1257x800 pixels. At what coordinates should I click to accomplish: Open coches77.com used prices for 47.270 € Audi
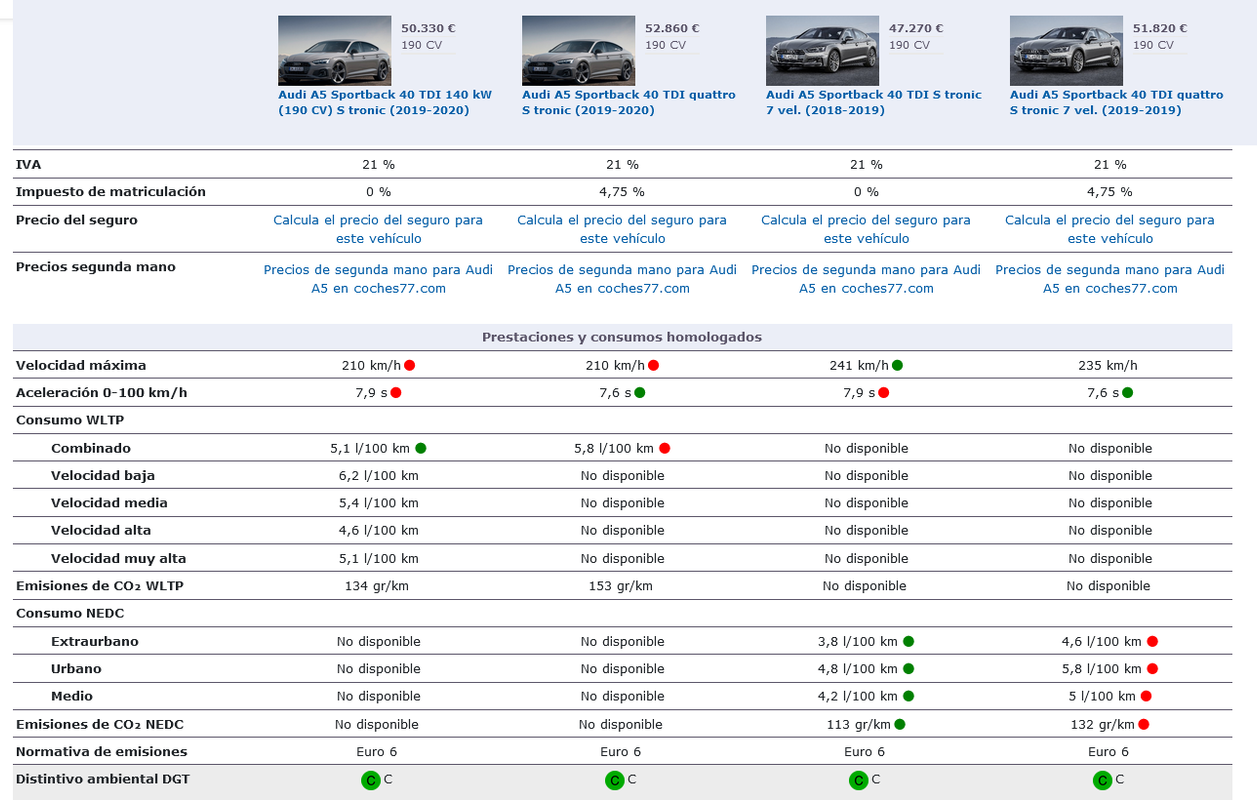pyautogui.click(x=866, y=279)
